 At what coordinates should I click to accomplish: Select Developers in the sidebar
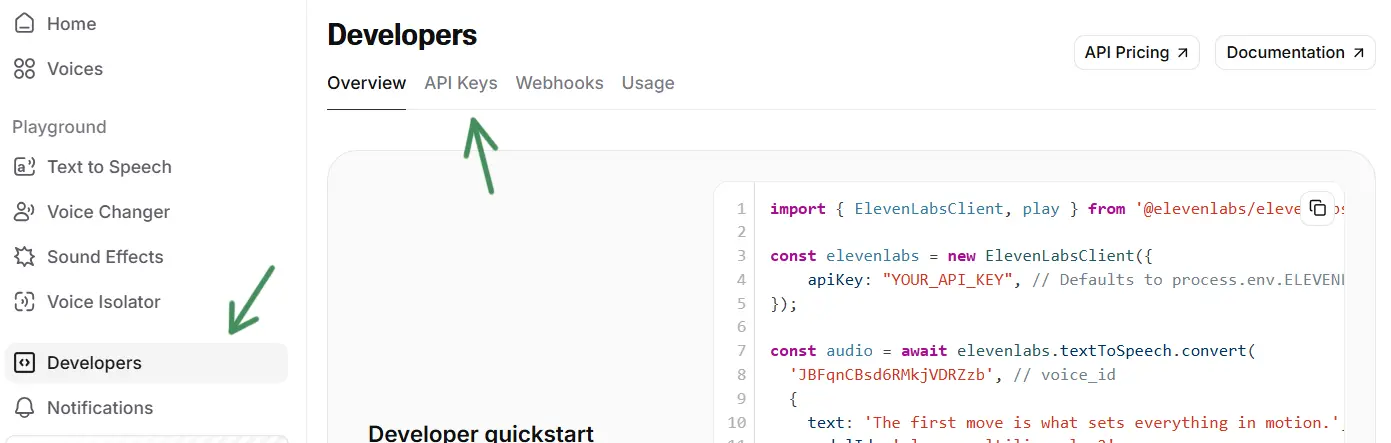(x=146, y=363)
